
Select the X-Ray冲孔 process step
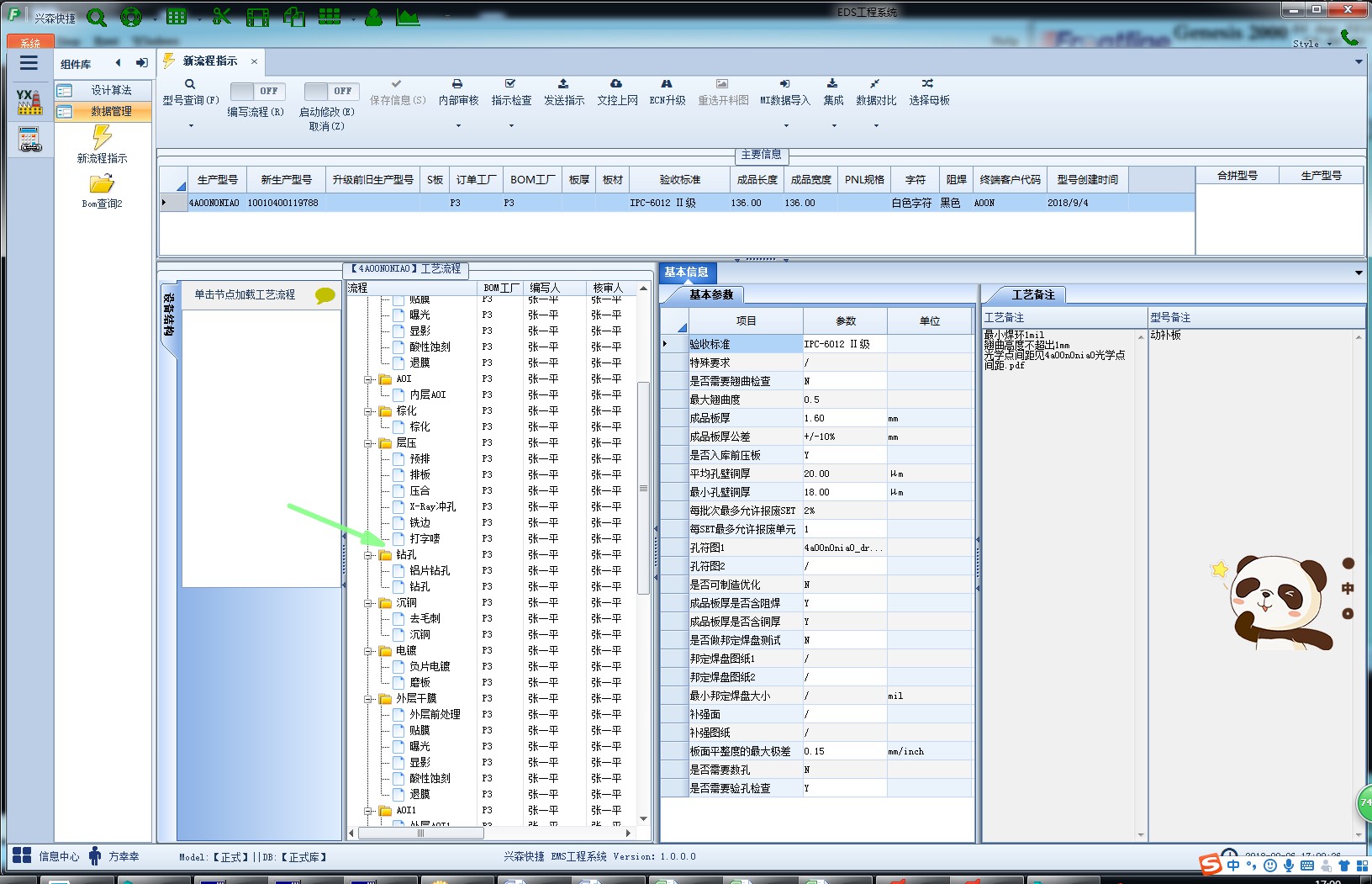coord(432,506)
